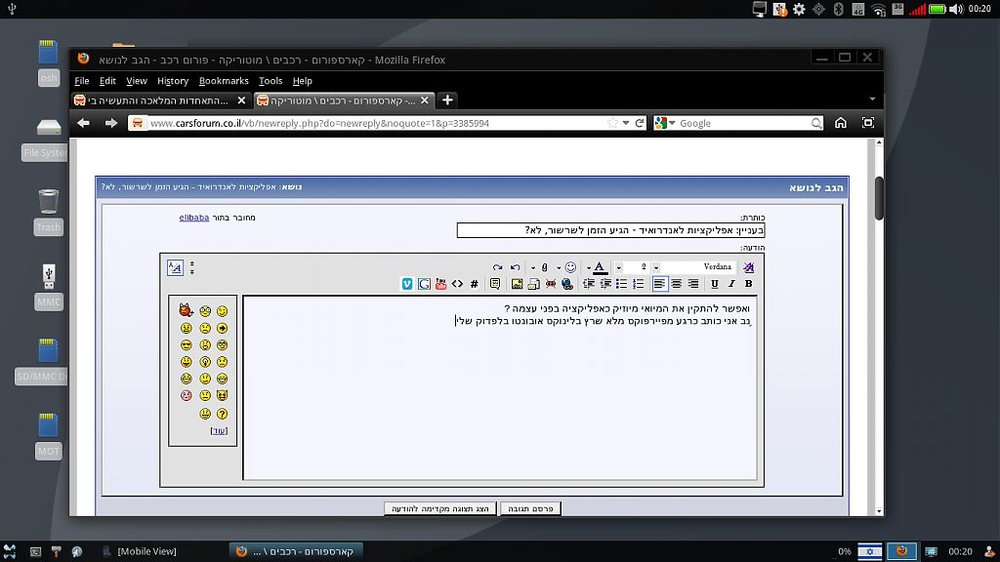Open the elibaba user profile link
The width and height of the screenshot is (1000, 562).
[x=194, y=218]
